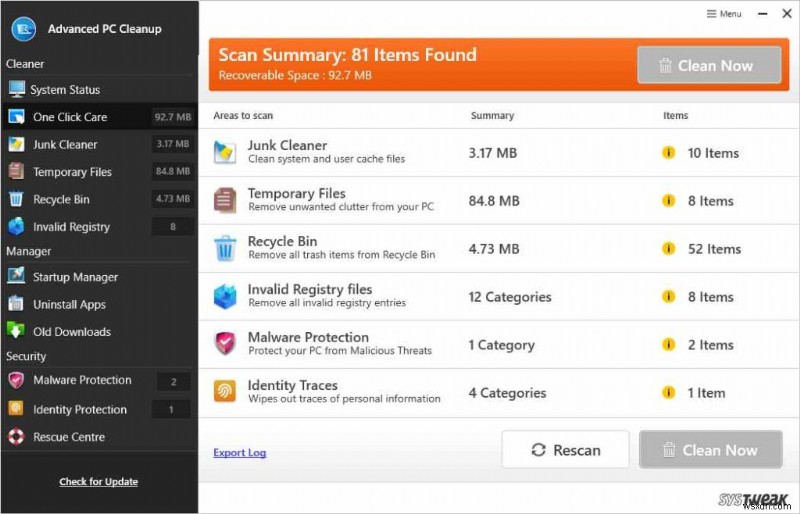
Task: Click 'Items' column header
Action: [x=676, y=115]
